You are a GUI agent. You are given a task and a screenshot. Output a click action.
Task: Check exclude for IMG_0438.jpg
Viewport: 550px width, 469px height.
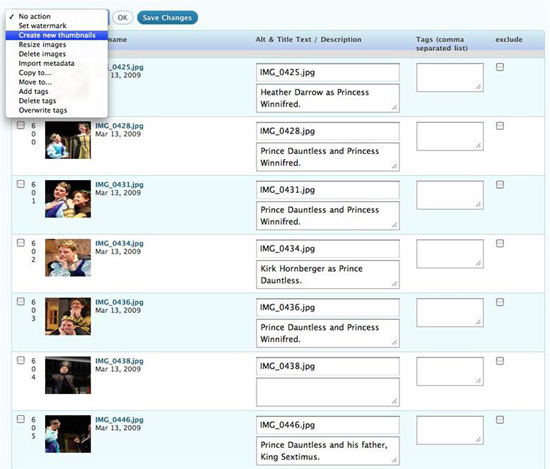(x=500, y=361)
